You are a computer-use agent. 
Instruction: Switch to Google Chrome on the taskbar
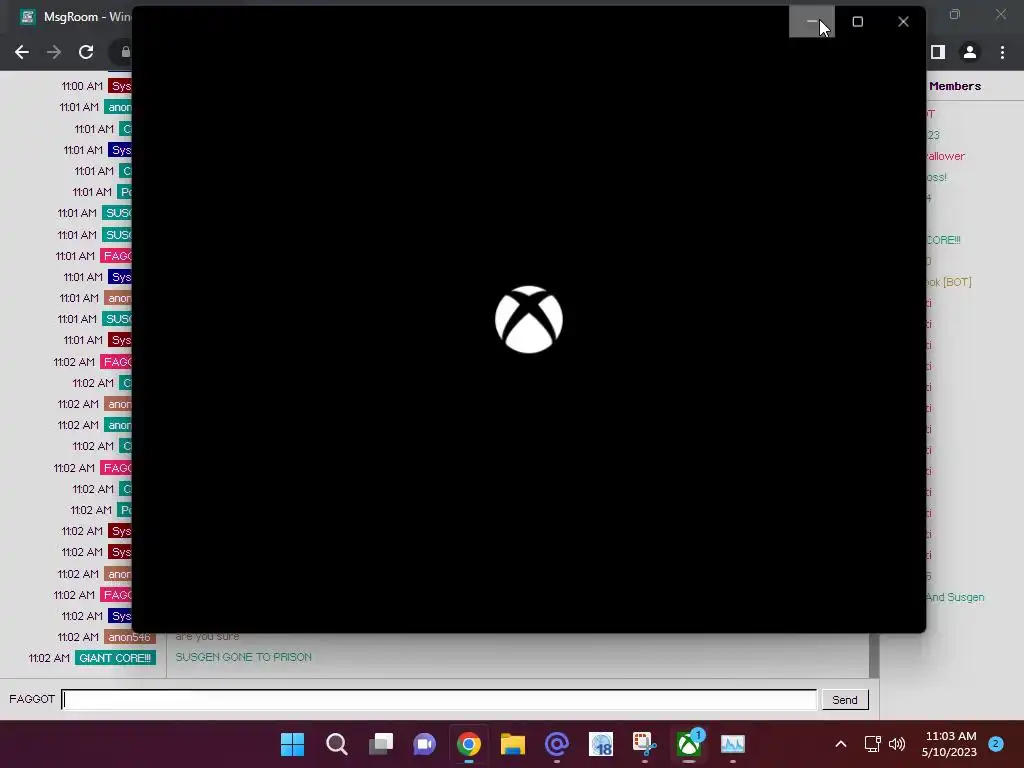pyautogui.click(x=469, y=744)
